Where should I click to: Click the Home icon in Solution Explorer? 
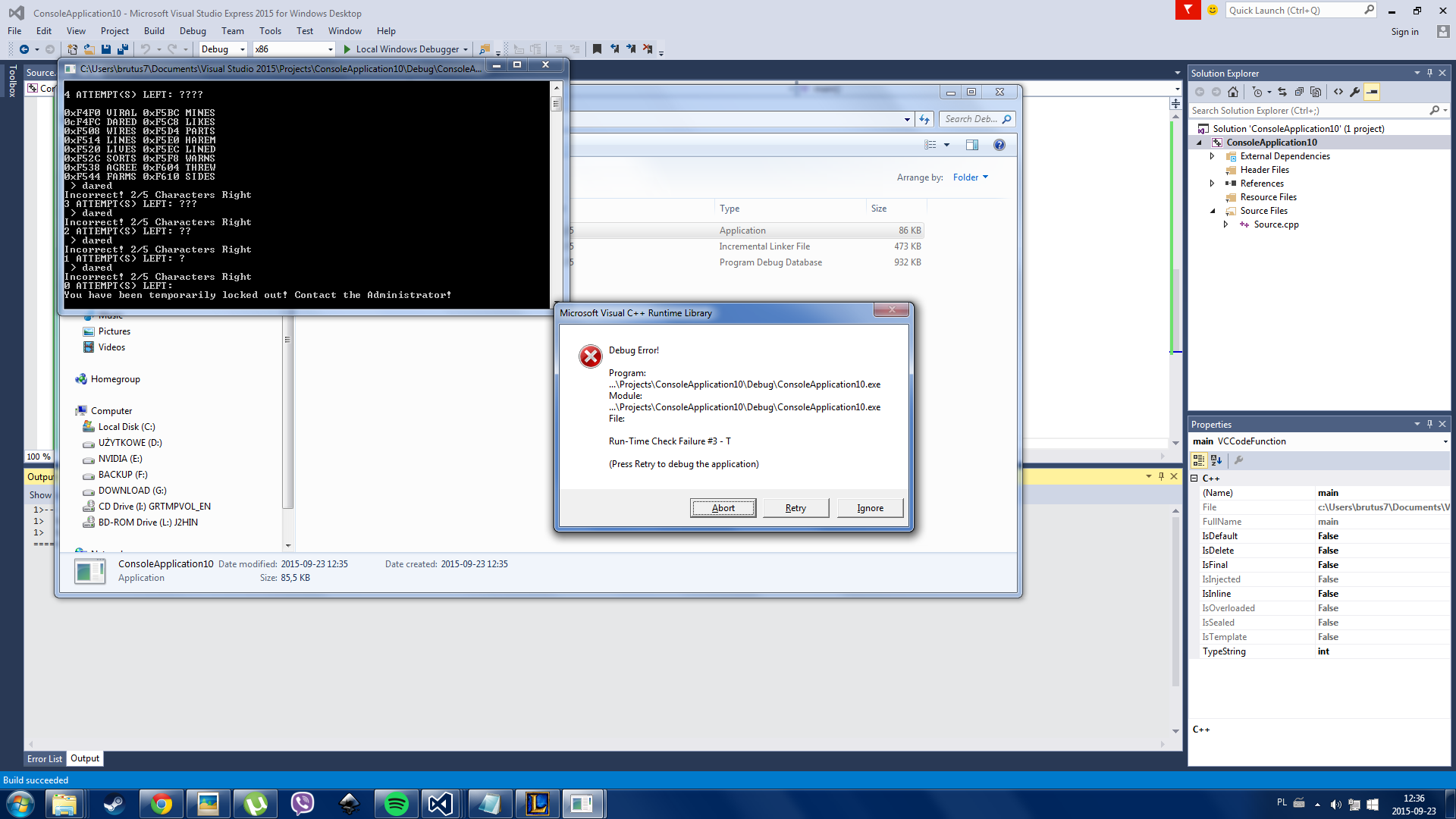[x=1233, y=92]
